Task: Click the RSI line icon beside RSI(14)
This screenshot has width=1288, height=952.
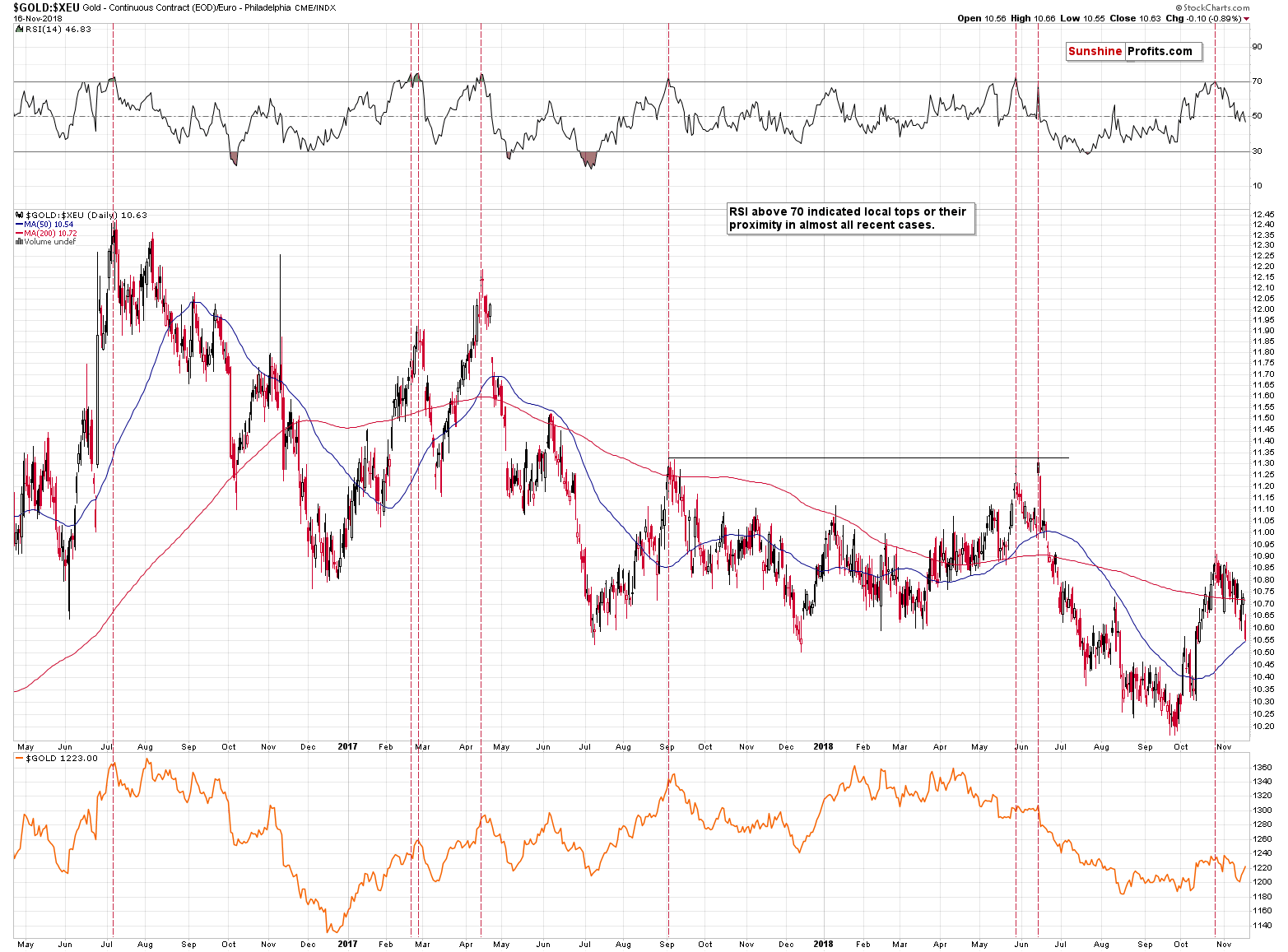Action: [20, 29]
